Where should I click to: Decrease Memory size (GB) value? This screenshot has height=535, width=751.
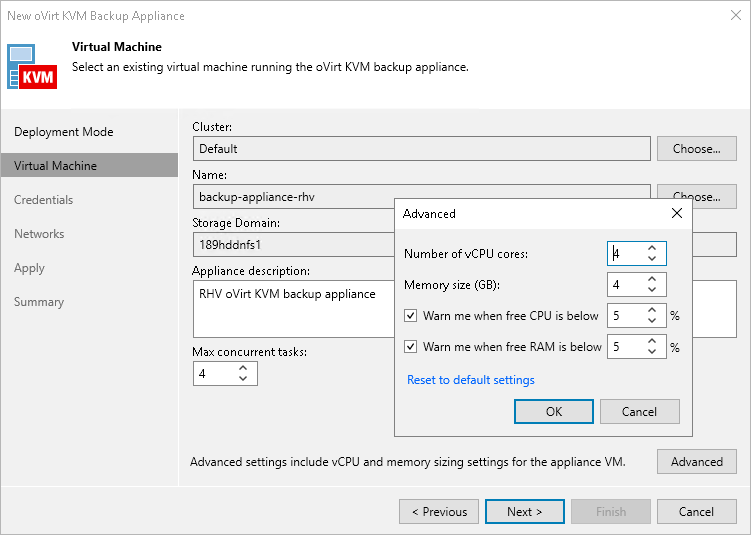652,290
